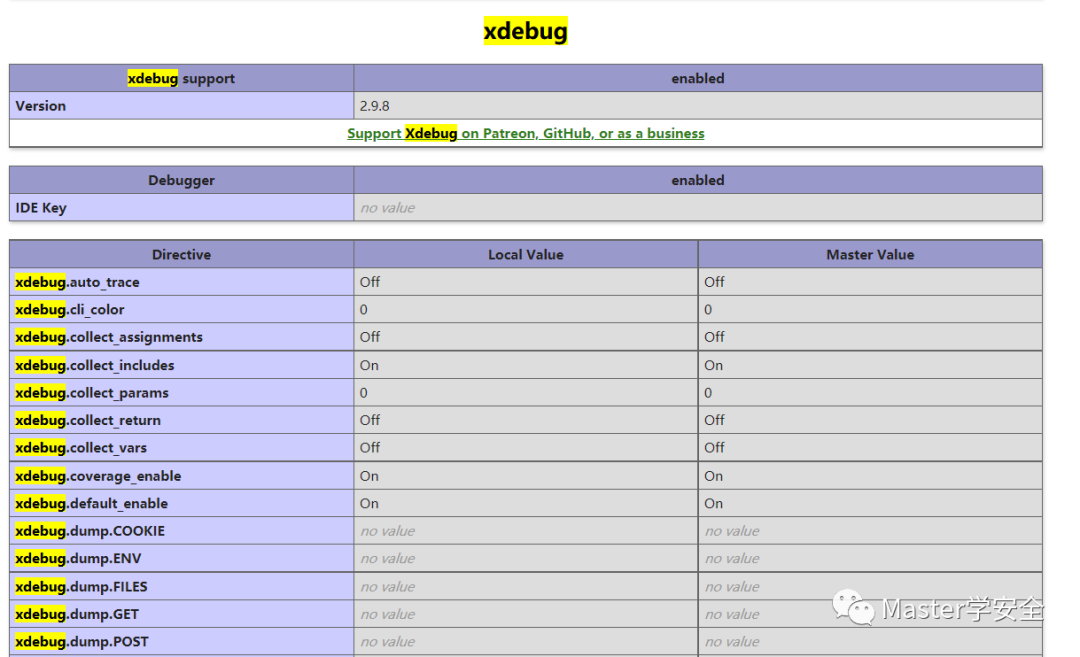The image size is (1080, 657).
Task: Open the Support Xdebug on Patreon link
Action: coord(526,134)
